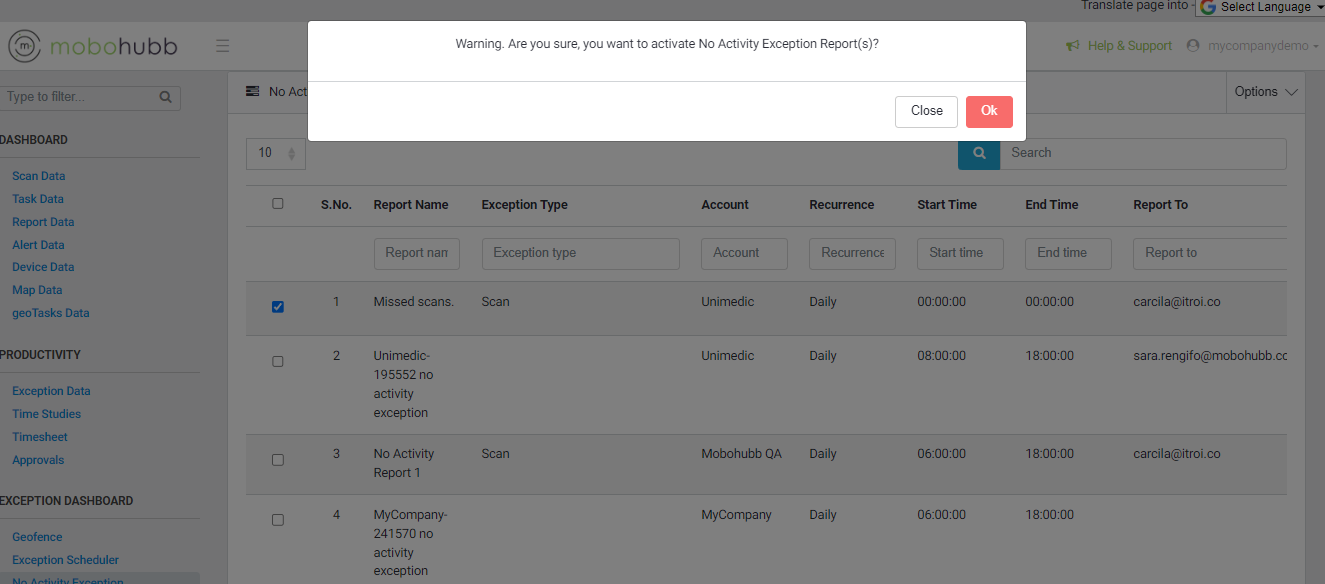The image size is (1325, 584).
Task: Confirm activation with the Ok button
Action: pos(988,111)
